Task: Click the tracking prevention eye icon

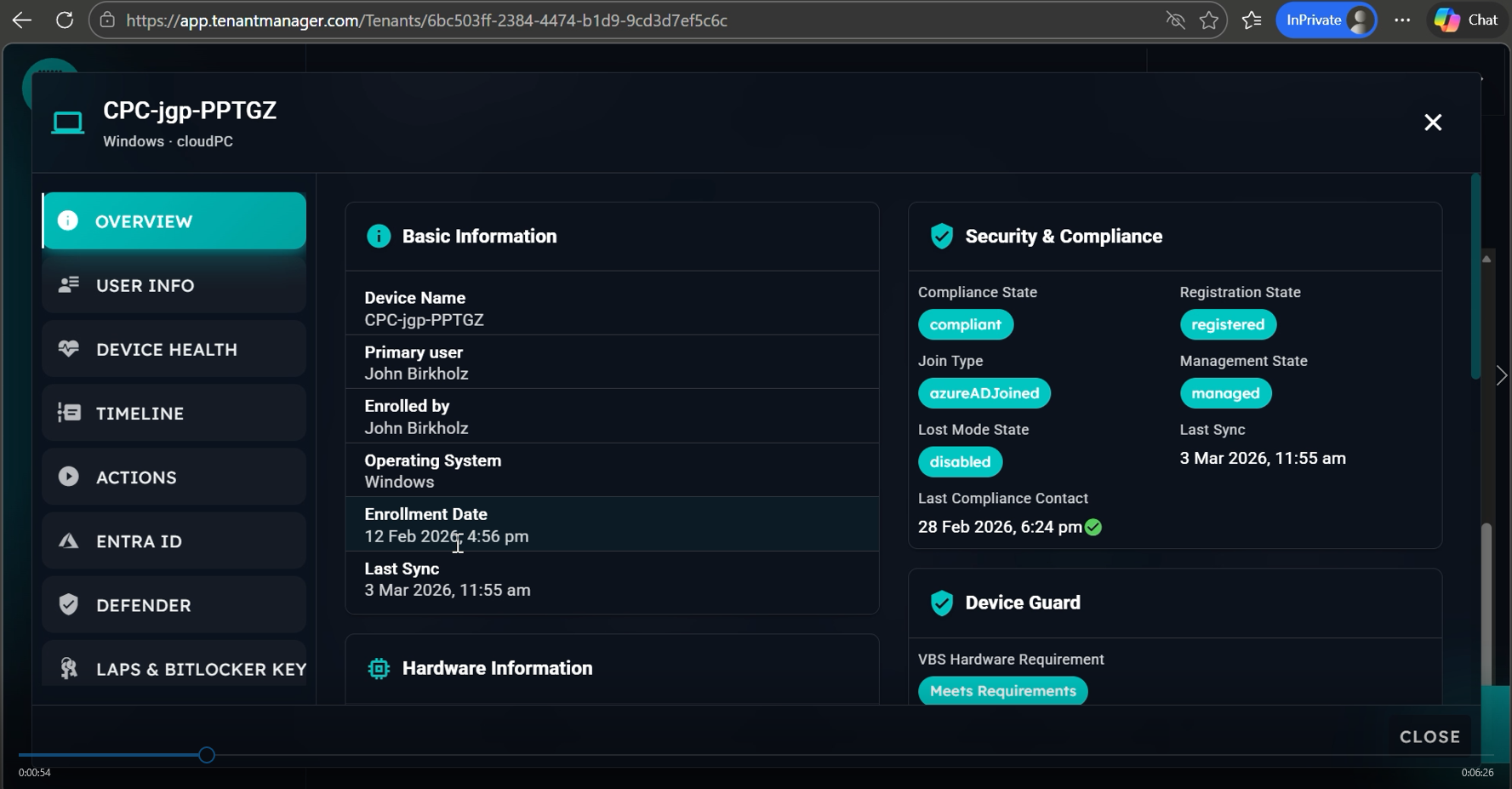Action: (x=1175, y=20)
